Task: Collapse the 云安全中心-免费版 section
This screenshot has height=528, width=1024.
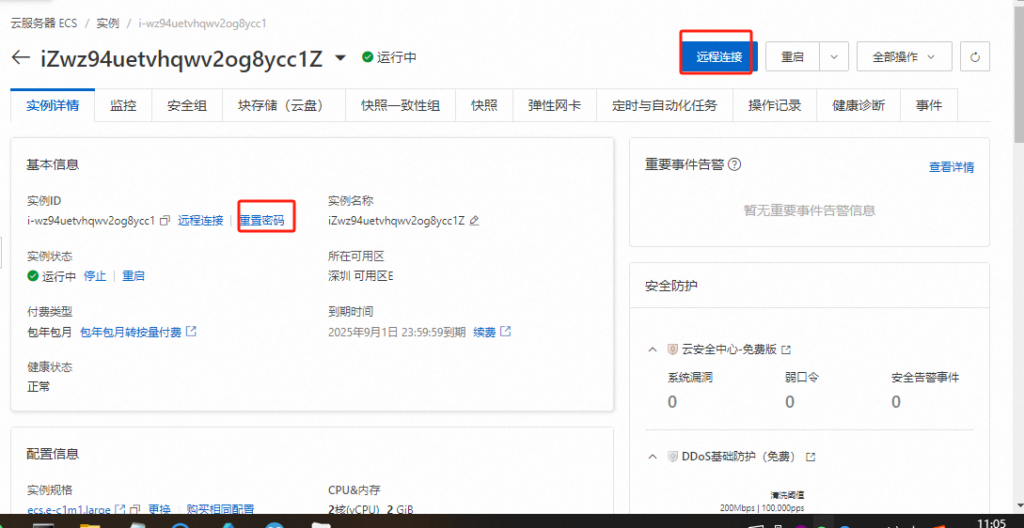Action: pyautogui.click(x=653, y=349)
